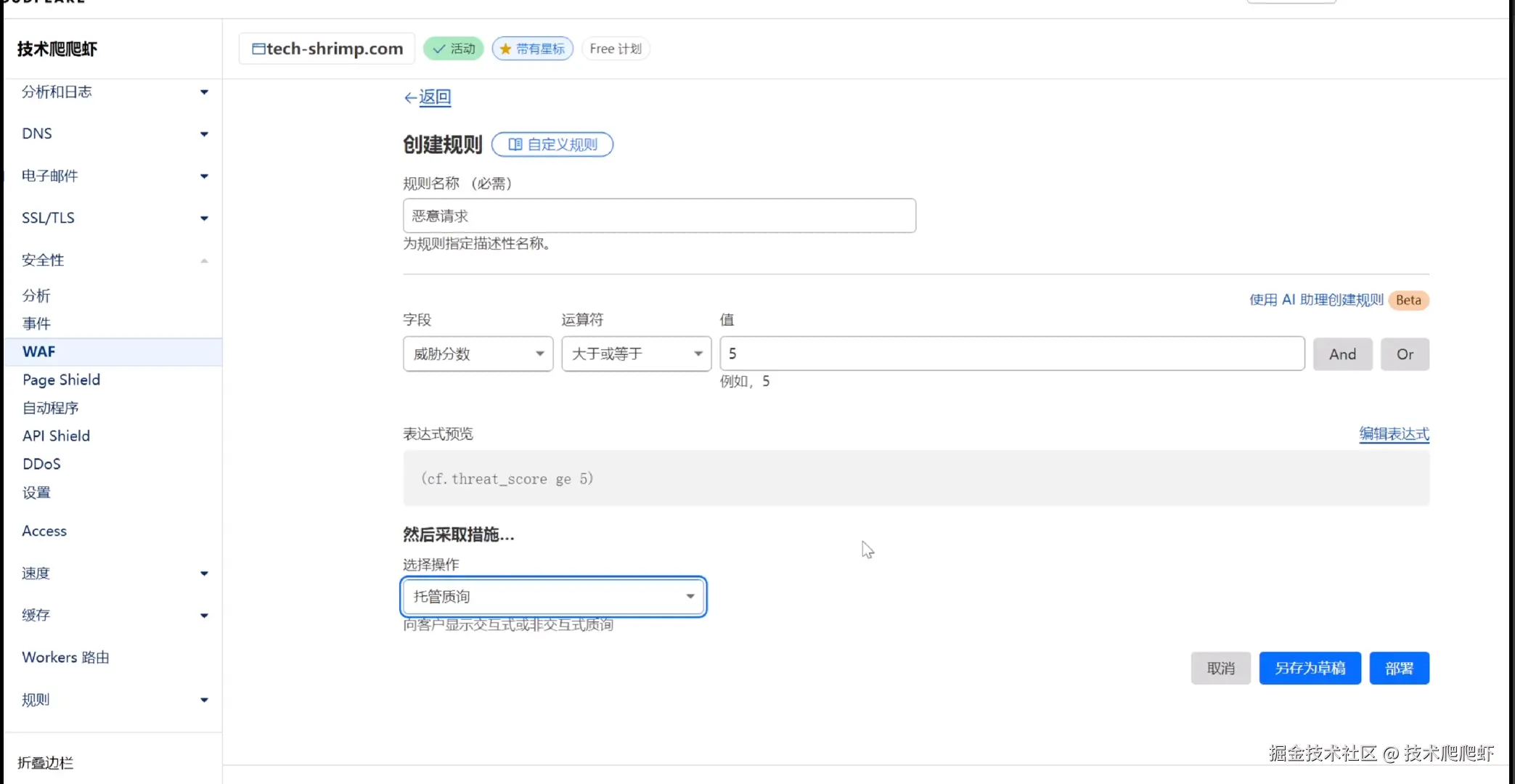
Task: Click the star icon in 带有星标 badge
Action: click(506, 49)
